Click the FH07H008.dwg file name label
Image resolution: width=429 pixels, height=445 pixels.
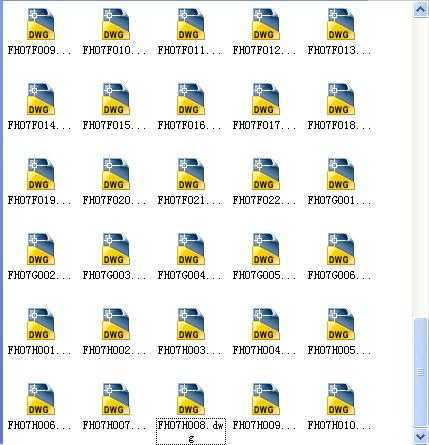191,431
